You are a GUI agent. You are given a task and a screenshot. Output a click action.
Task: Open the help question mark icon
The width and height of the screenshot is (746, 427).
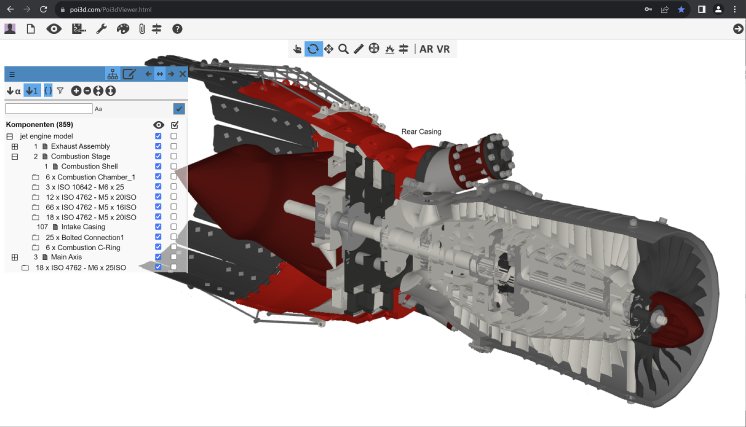[177, 29]
